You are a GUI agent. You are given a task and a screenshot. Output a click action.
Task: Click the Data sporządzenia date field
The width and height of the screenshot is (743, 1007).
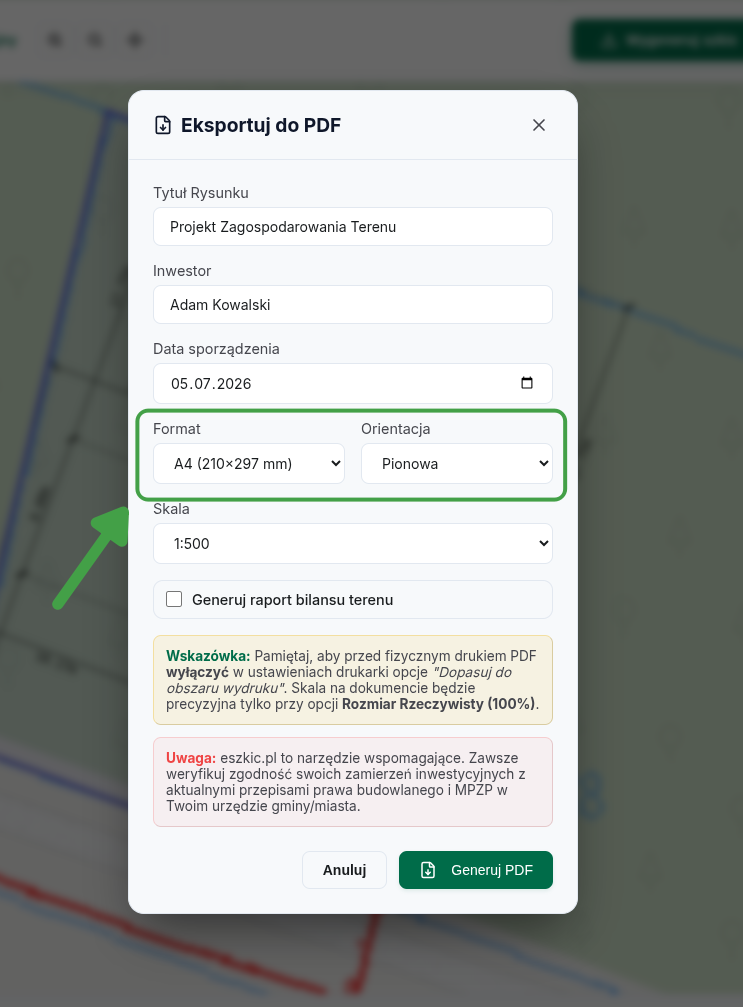[x=353, y=383]
